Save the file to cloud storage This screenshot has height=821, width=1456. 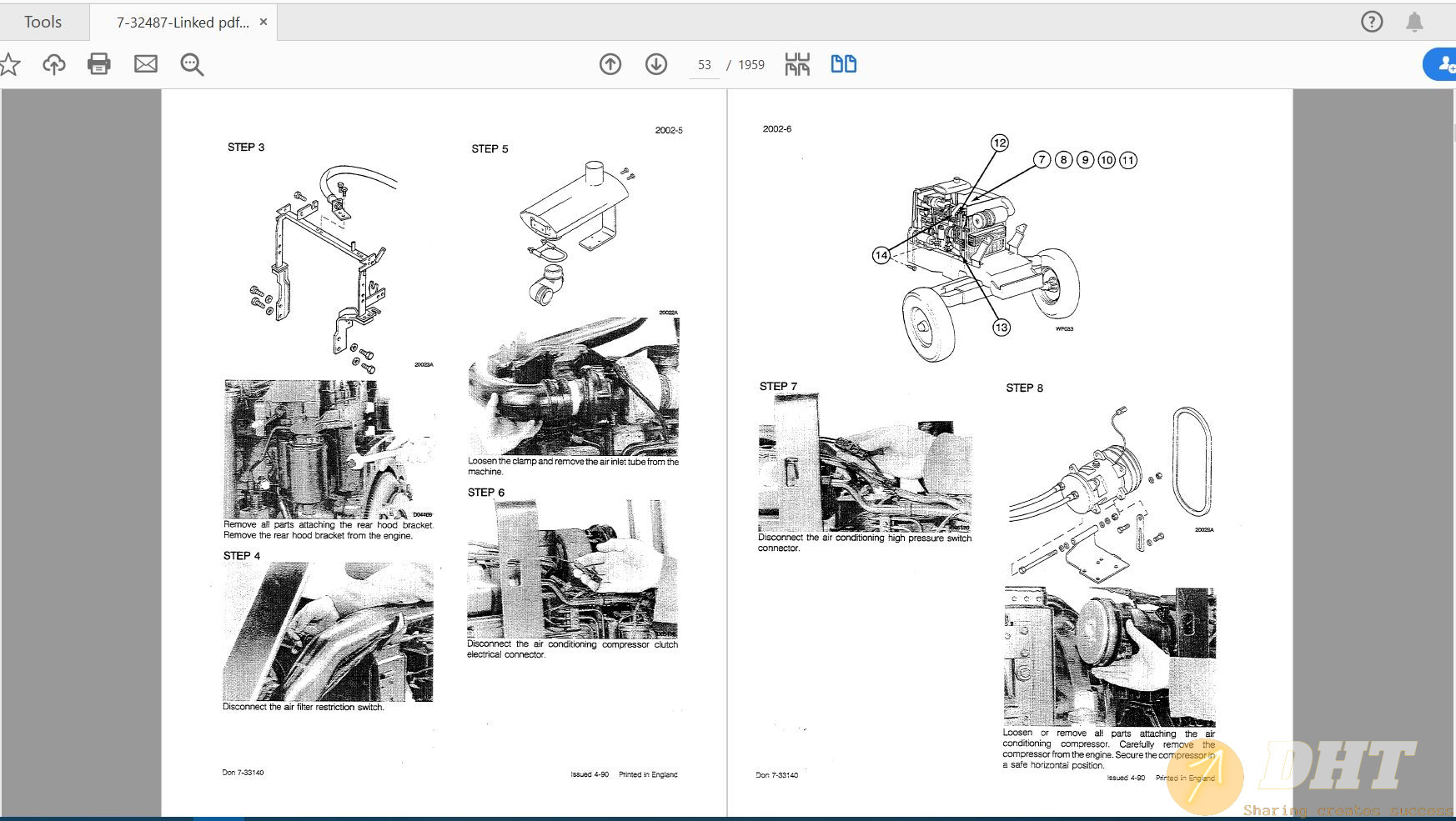(x=53, y=63)
